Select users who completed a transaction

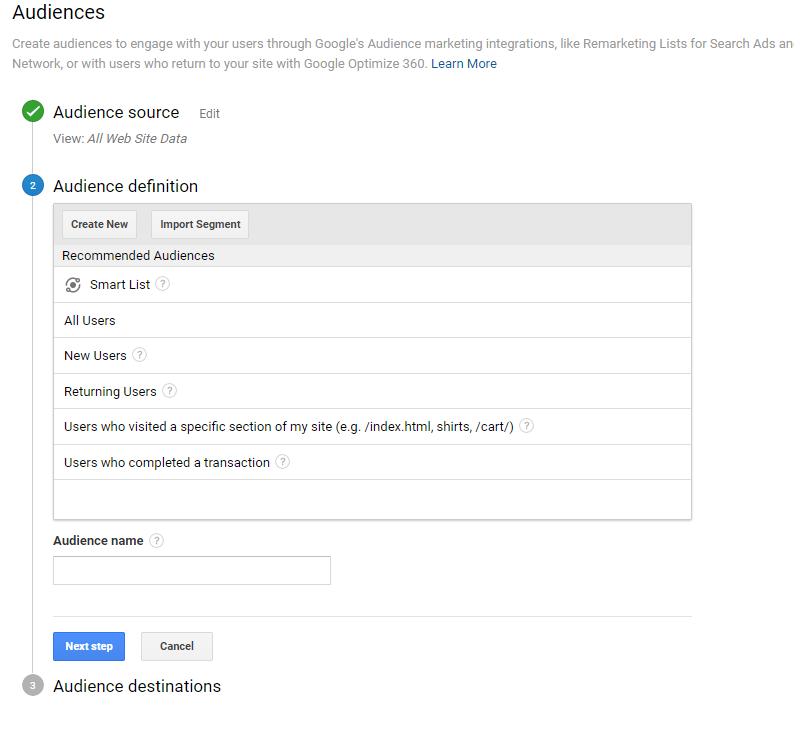tap(373, 462)
